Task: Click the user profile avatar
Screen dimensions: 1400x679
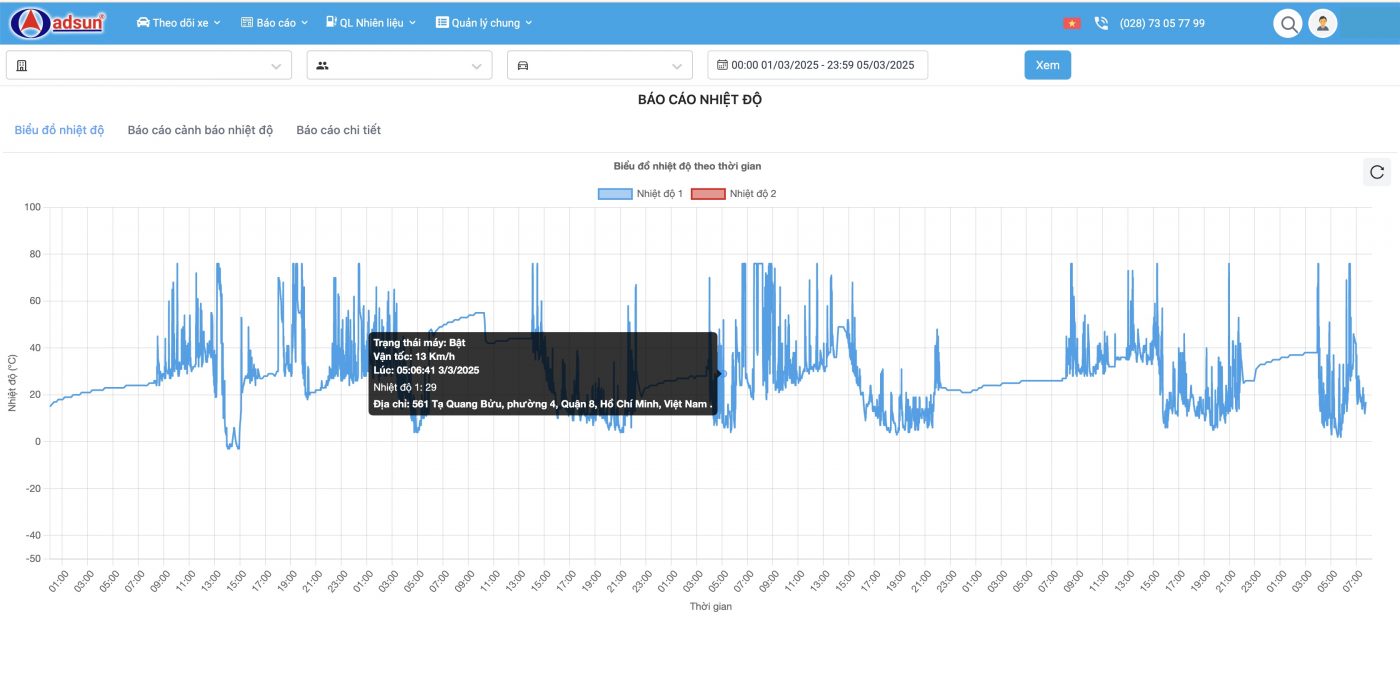Action: pyautogui.click(x=1322, y=24)
